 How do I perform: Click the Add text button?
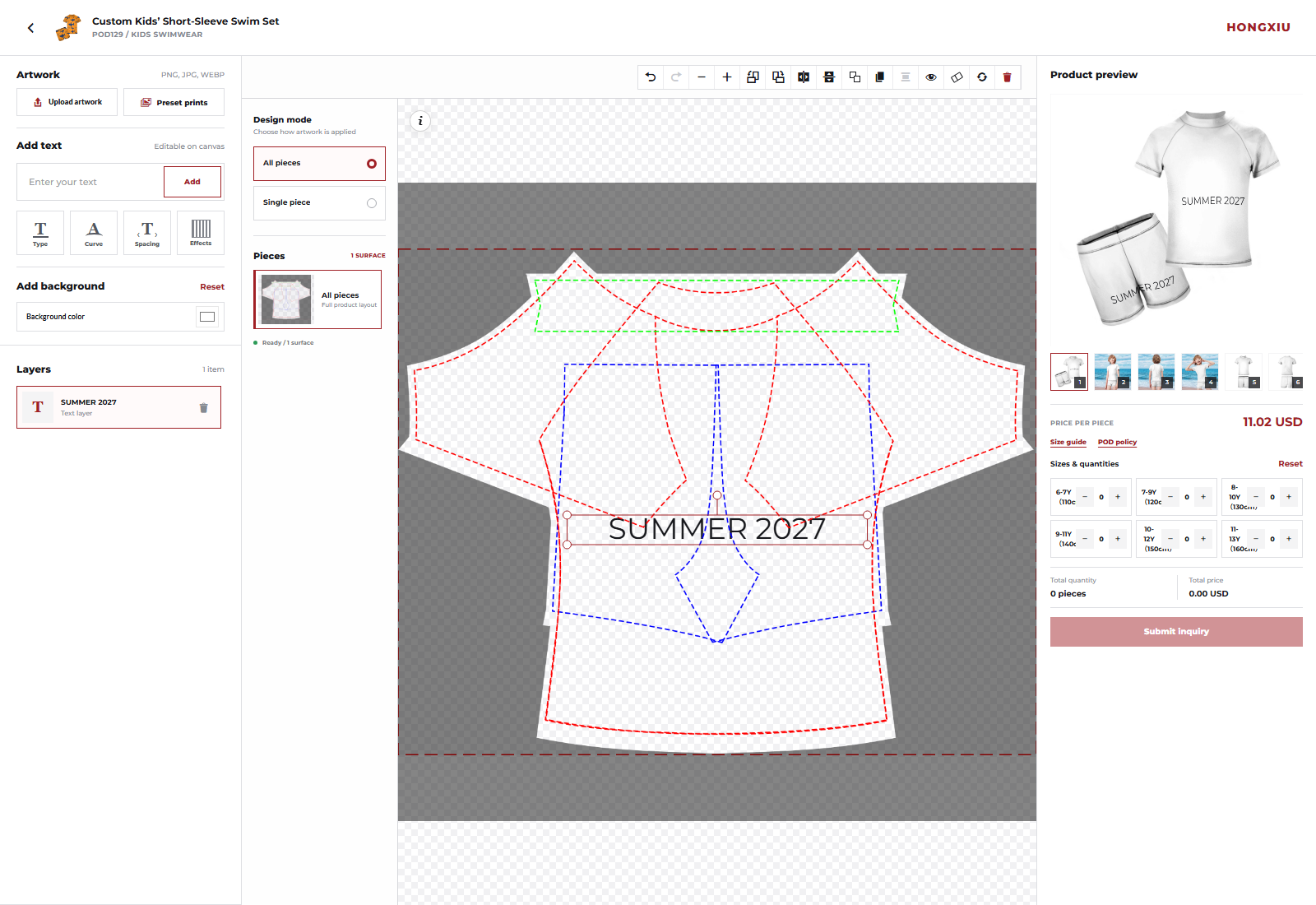pos(192,182)
